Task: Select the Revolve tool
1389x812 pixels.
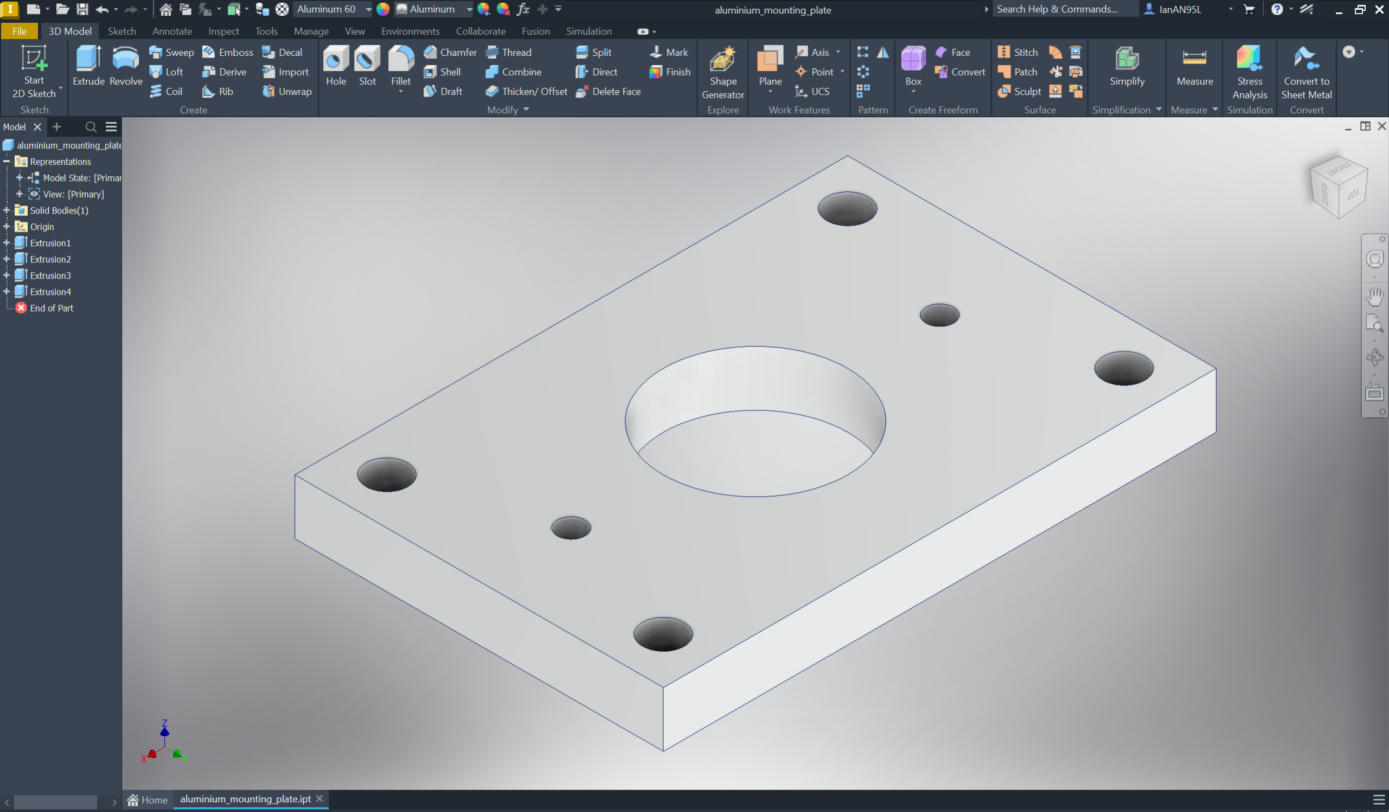Action: point(126,67)
